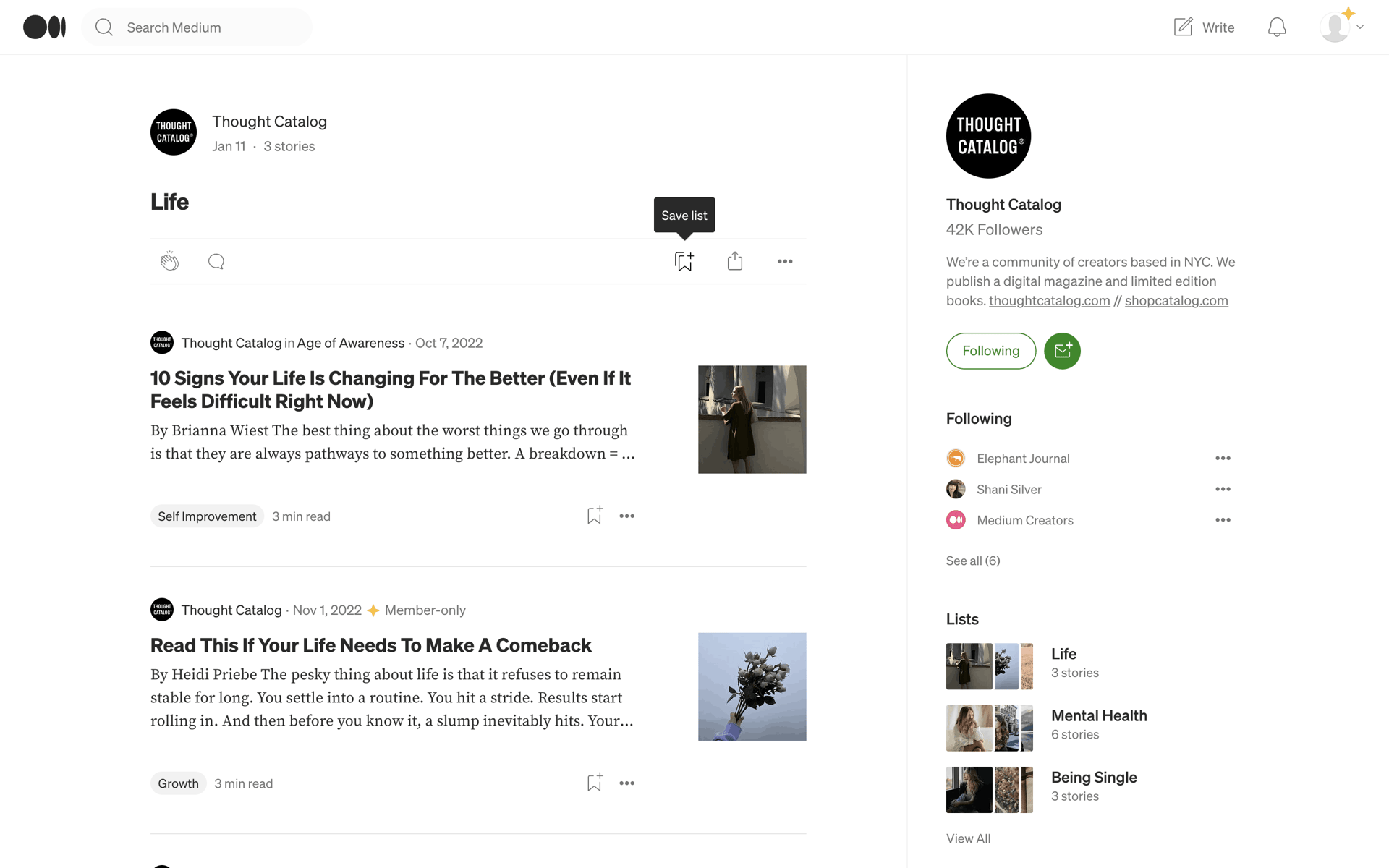Open '10 Signs Your Life Is Changing' story
The image size is (1389, 868).
(x=391, y=389)
